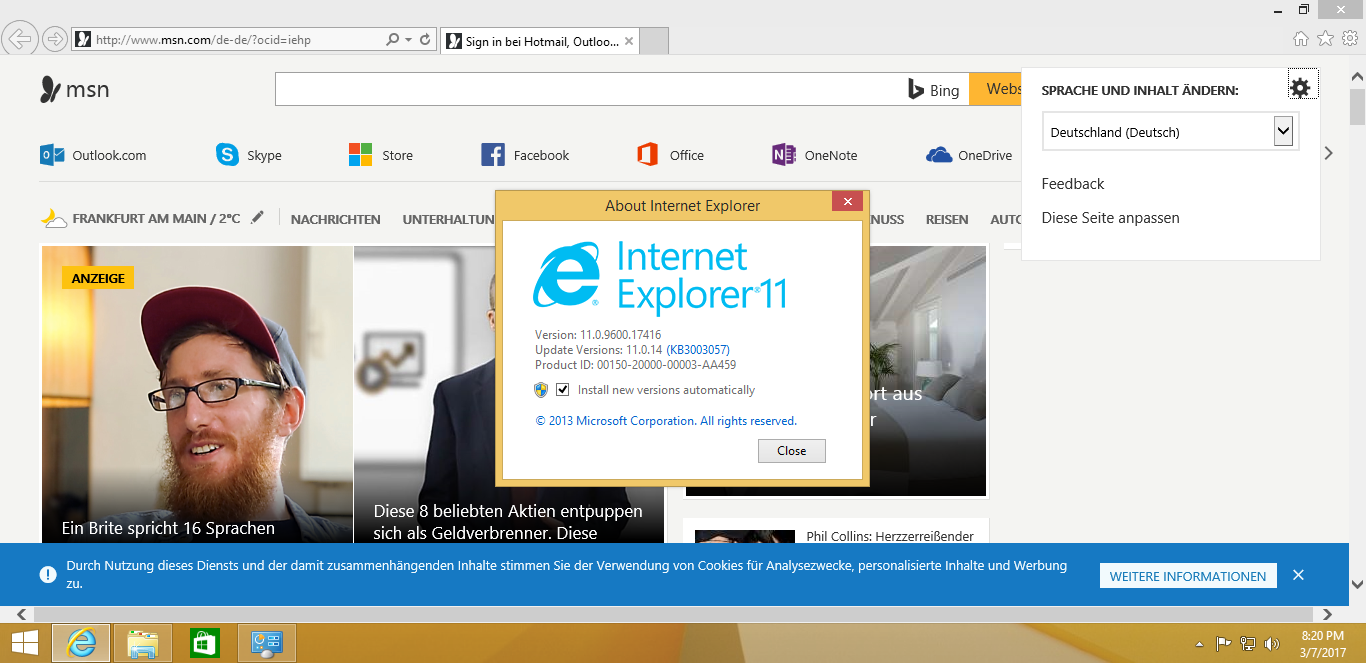Click the network icon in system tray
Image resolution: width=1366 pixels, height=663 pixels.
coord(1247,644)
